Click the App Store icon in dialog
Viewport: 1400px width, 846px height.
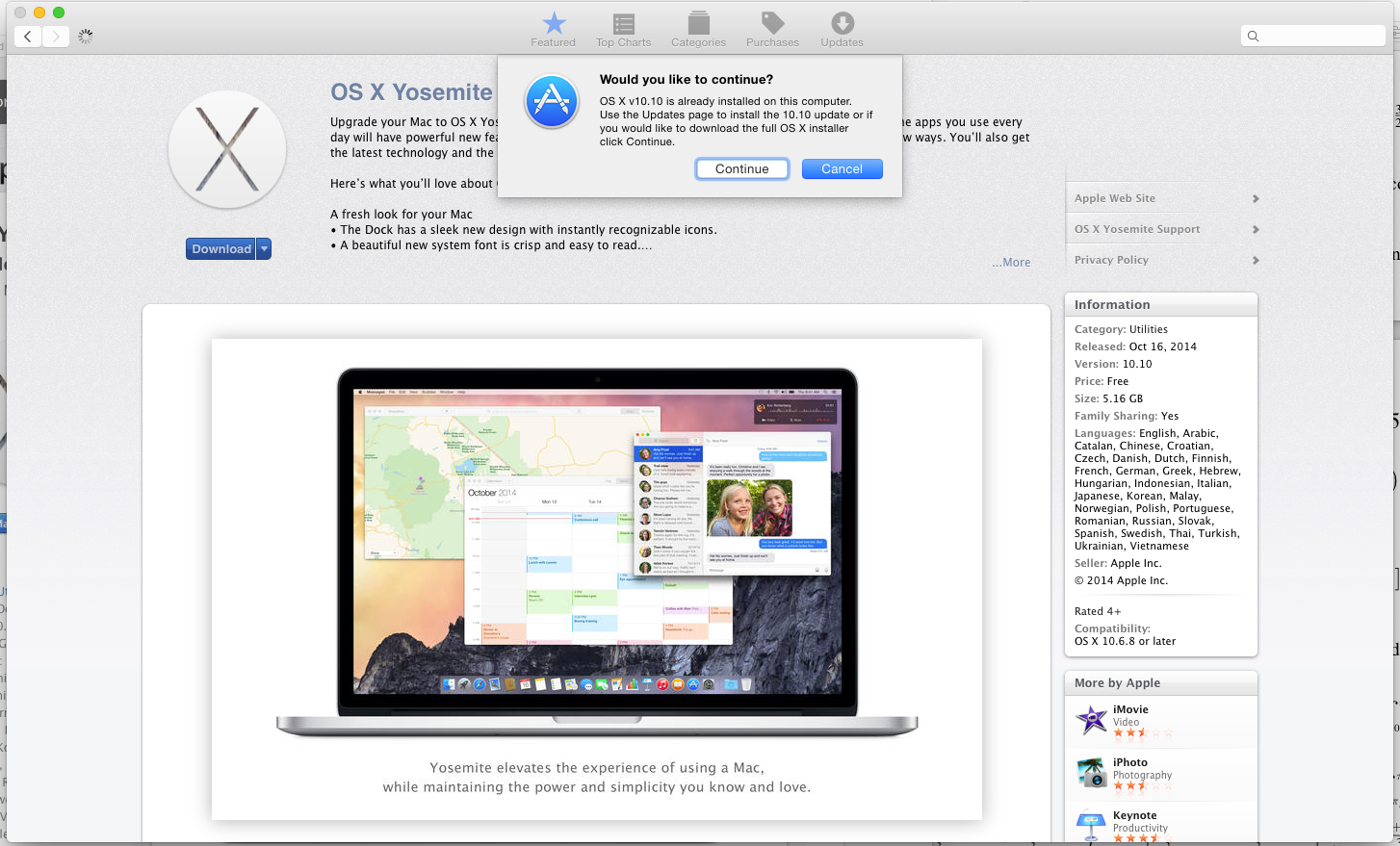(x=552, y=101)
